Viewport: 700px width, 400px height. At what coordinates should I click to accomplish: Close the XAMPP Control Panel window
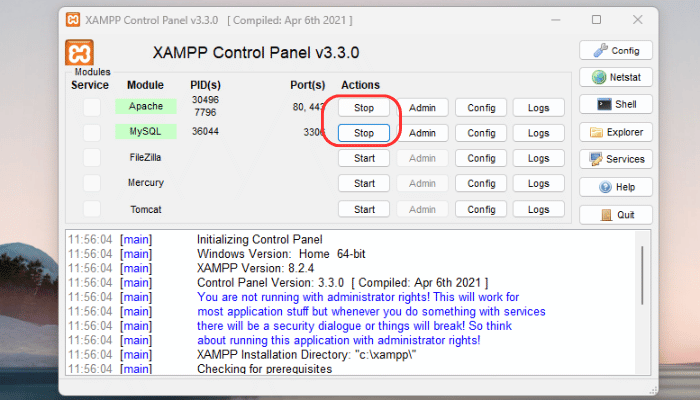(638, 20)
